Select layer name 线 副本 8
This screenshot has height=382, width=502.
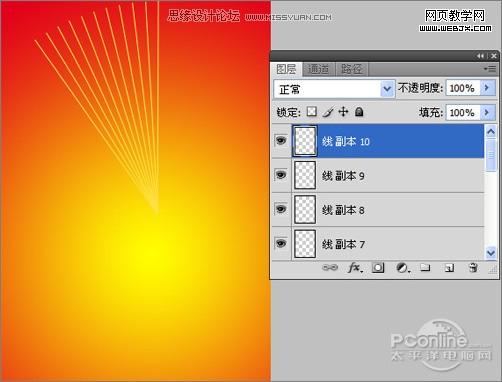[343, 210]
